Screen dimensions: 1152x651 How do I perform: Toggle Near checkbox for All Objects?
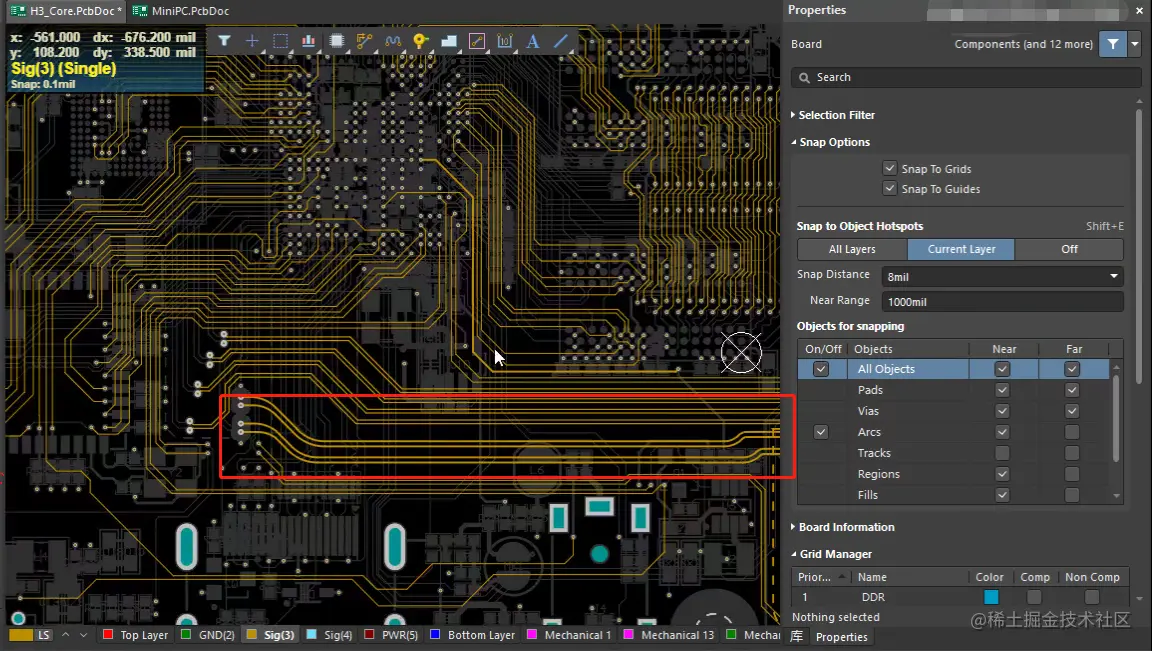point(1002,369)
